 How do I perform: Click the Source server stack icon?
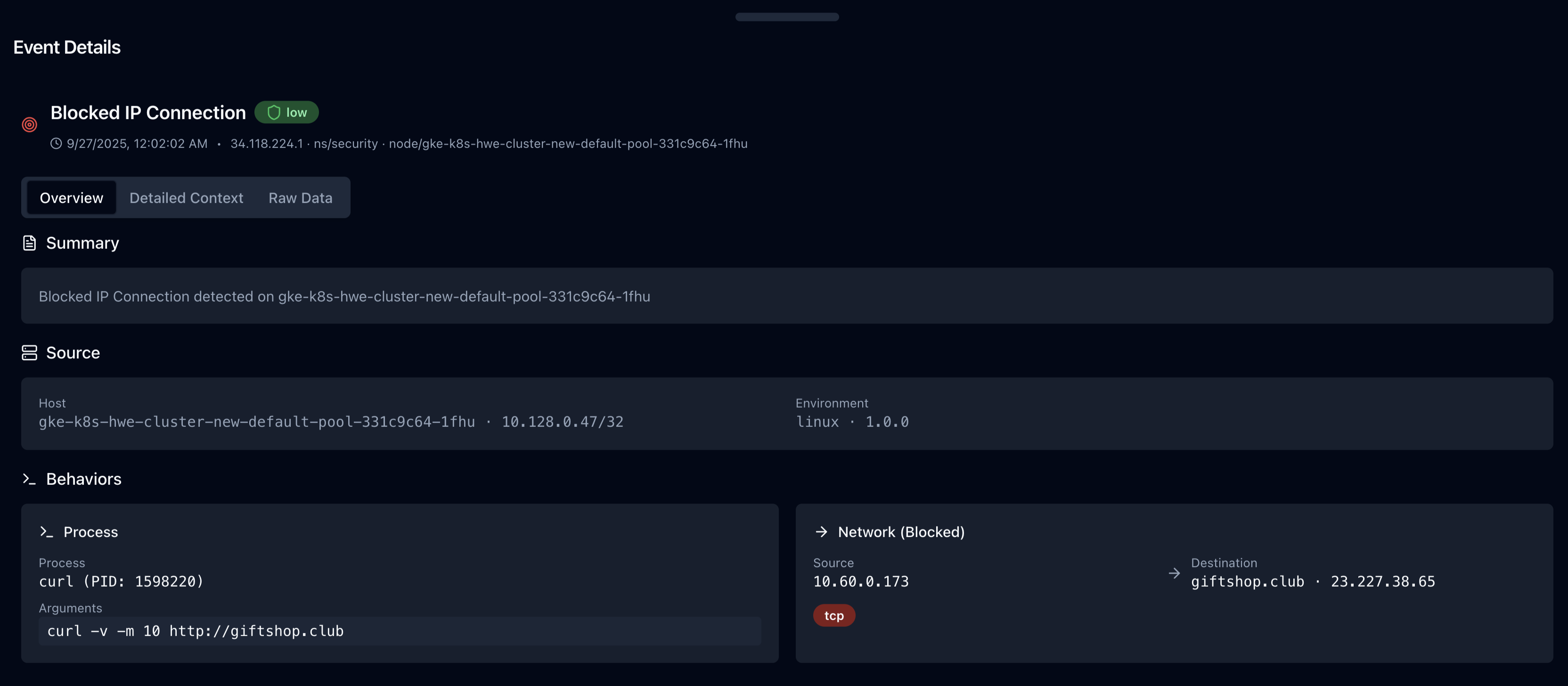(x=29, y=352)
